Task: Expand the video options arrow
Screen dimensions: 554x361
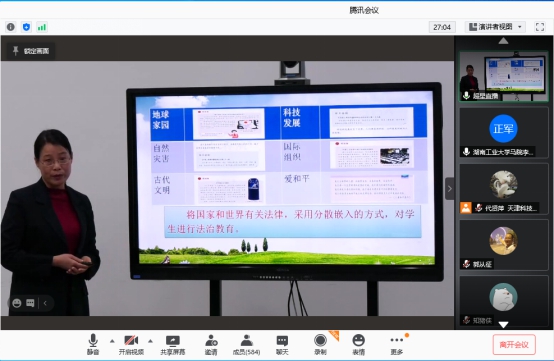Action: (151, 341)
